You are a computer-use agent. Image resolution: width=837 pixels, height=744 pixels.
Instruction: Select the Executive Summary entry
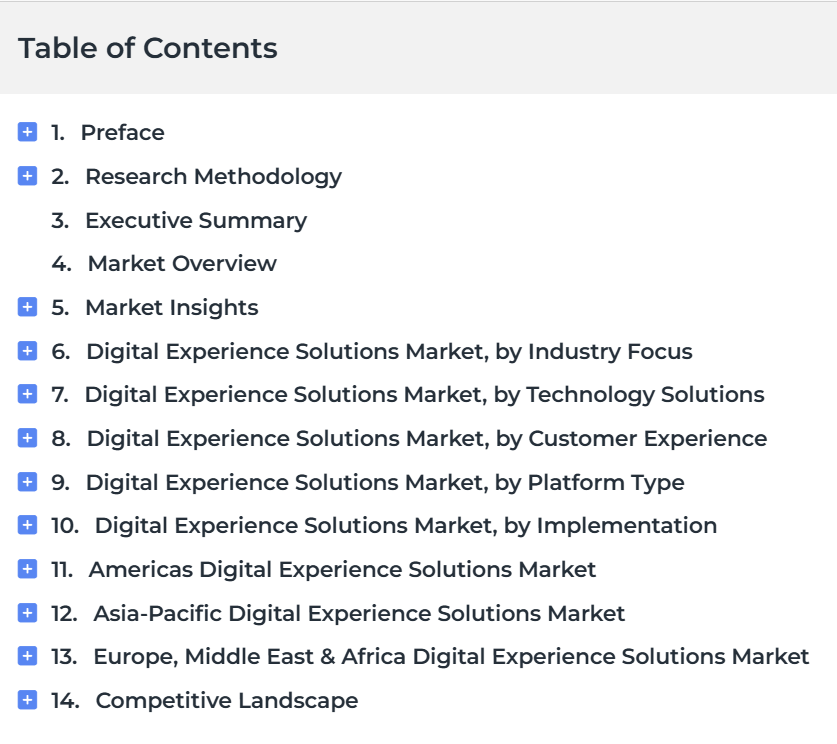click(x=196, y=220)
